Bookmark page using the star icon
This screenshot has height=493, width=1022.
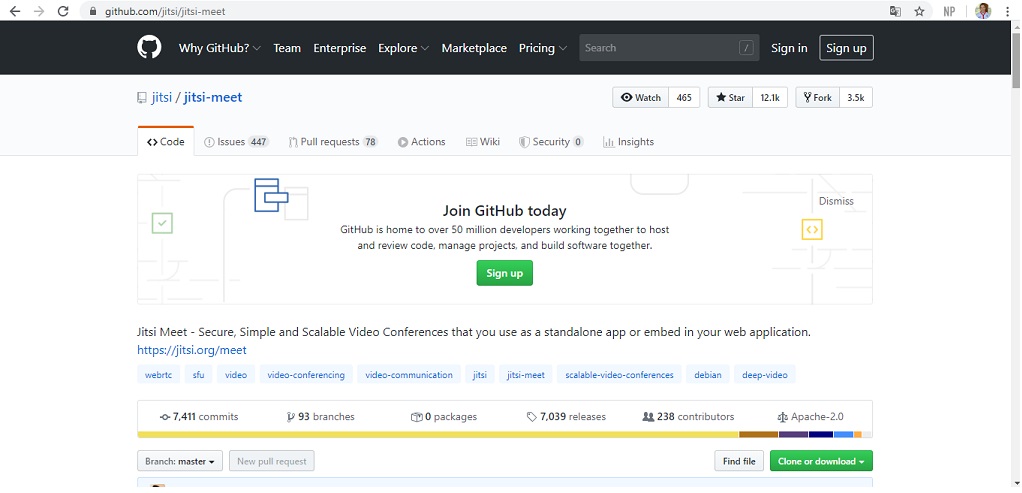pyautogui.click(x=919, y=11)
